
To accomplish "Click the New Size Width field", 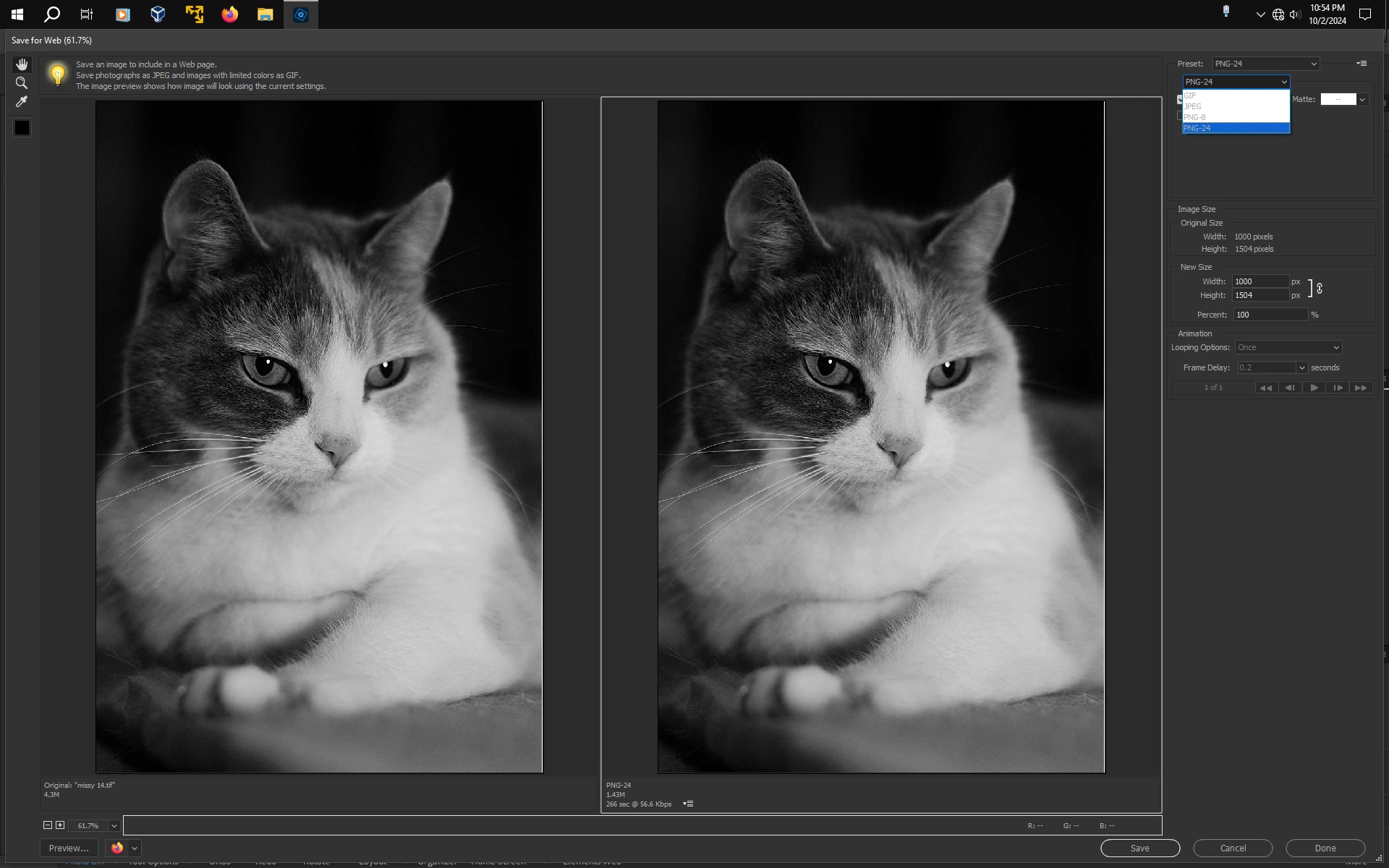I will (1260, 281).
